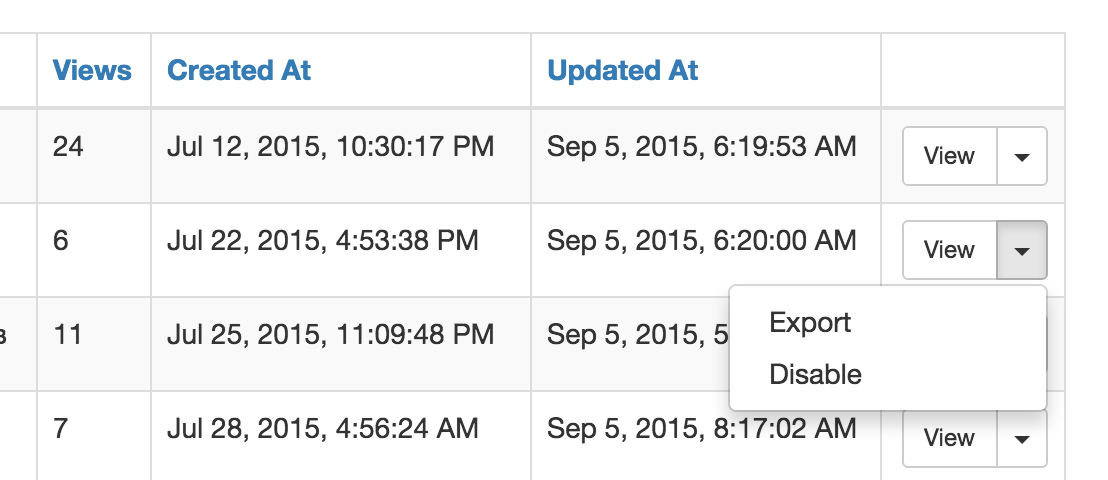Viewport: 1108px width, 480px height.
Task: Collapse the open caret dropdown in 6-views row
Action: (x=1022, y=250)
